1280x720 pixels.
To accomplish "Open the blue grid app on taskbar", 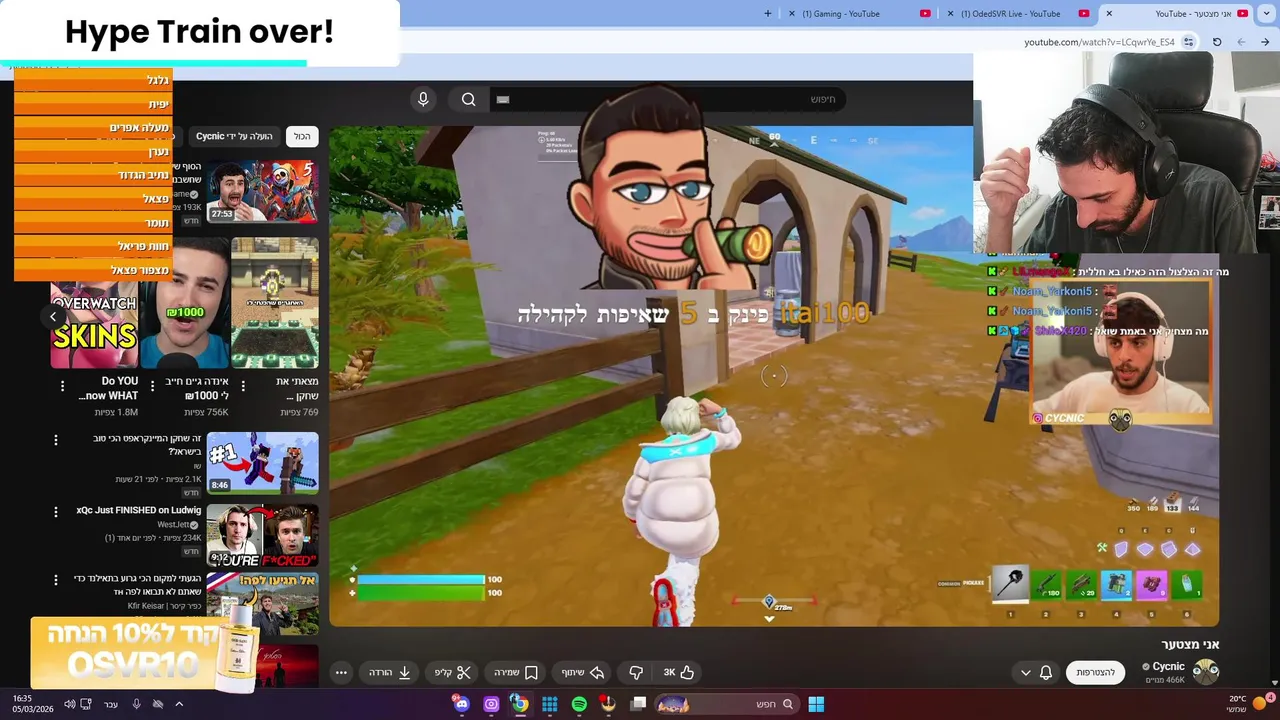I will (549, 704).
